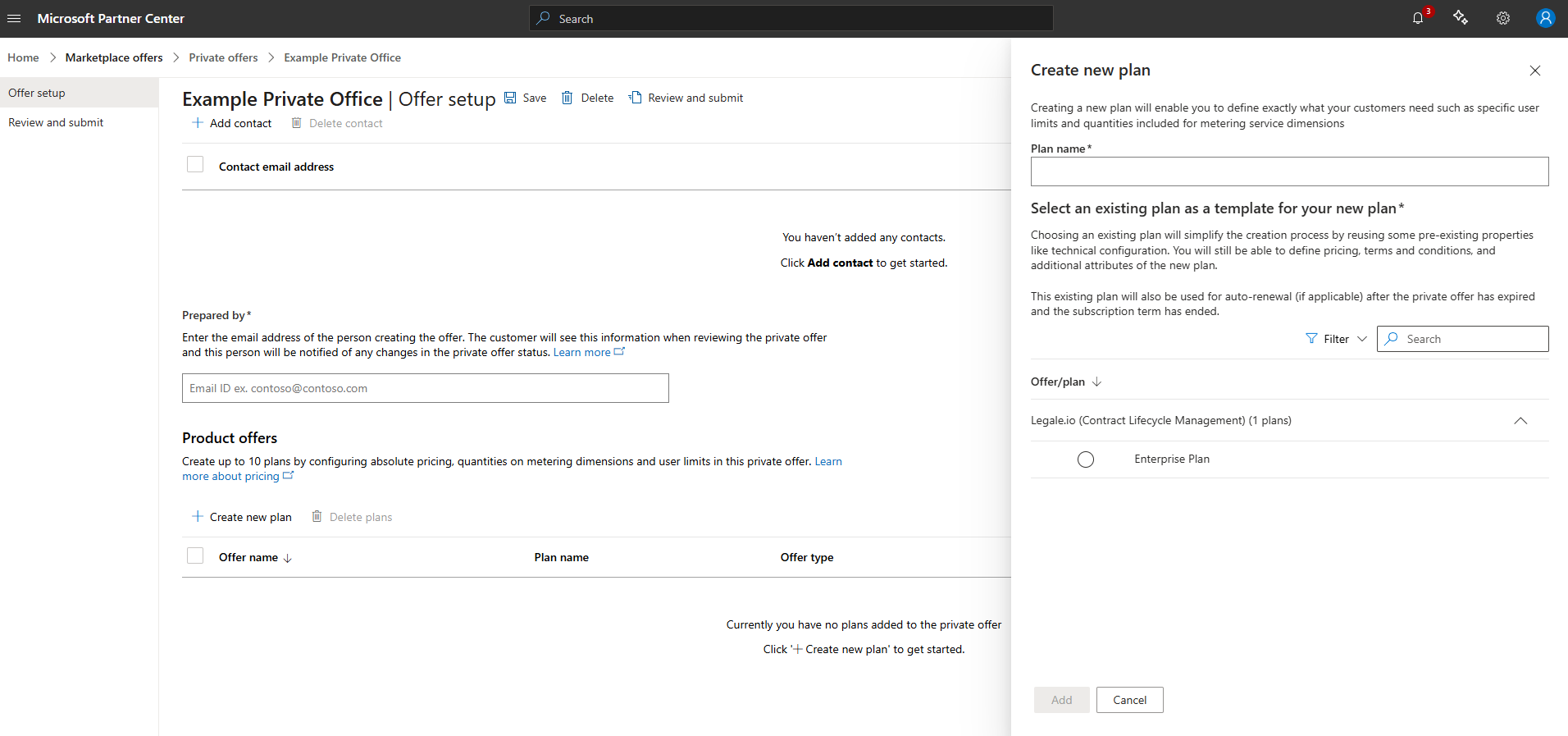
Task: Click Cancel in plan panel
Action: coord(1130,700)
